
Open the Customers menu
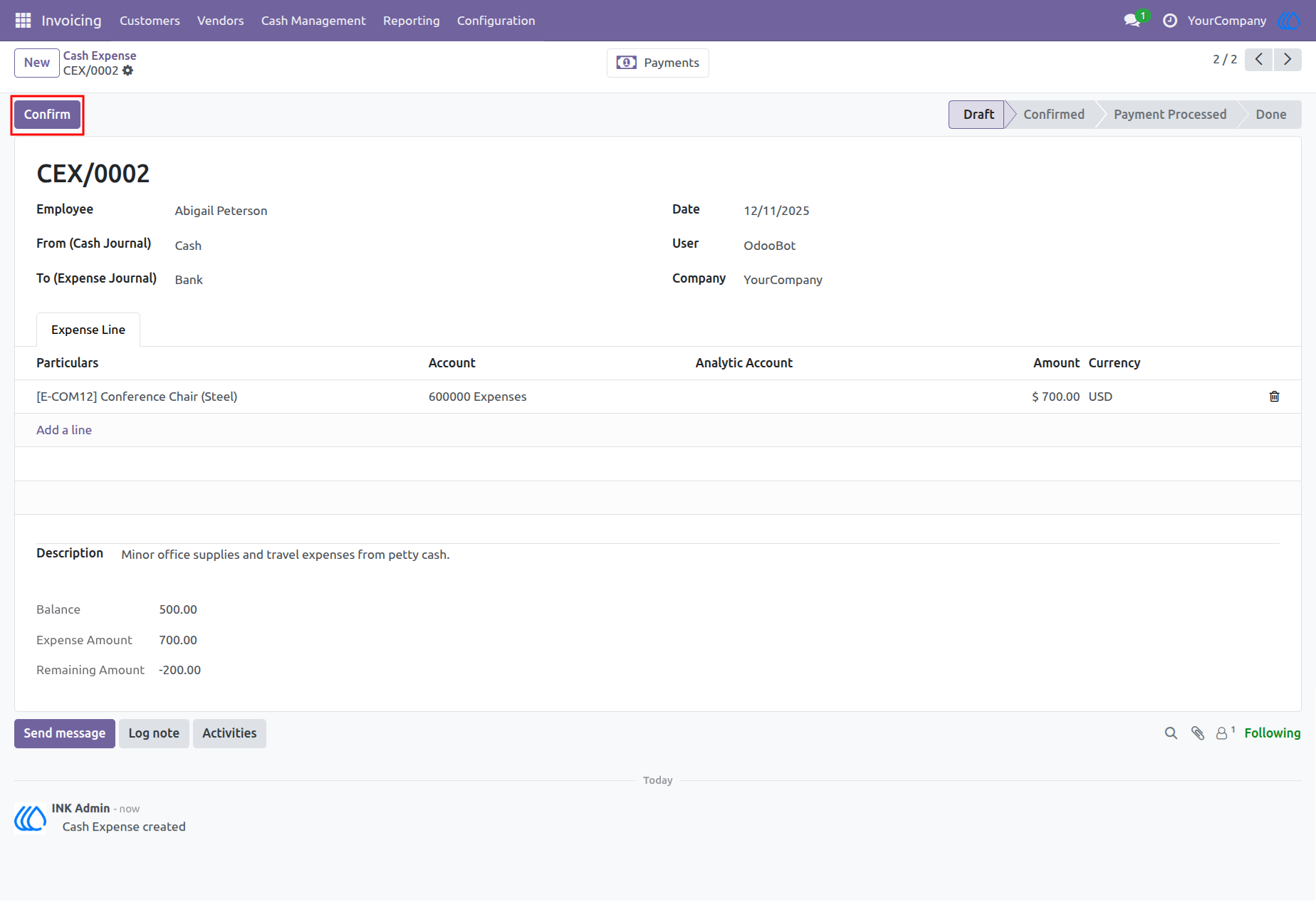[x=150, y=21]
